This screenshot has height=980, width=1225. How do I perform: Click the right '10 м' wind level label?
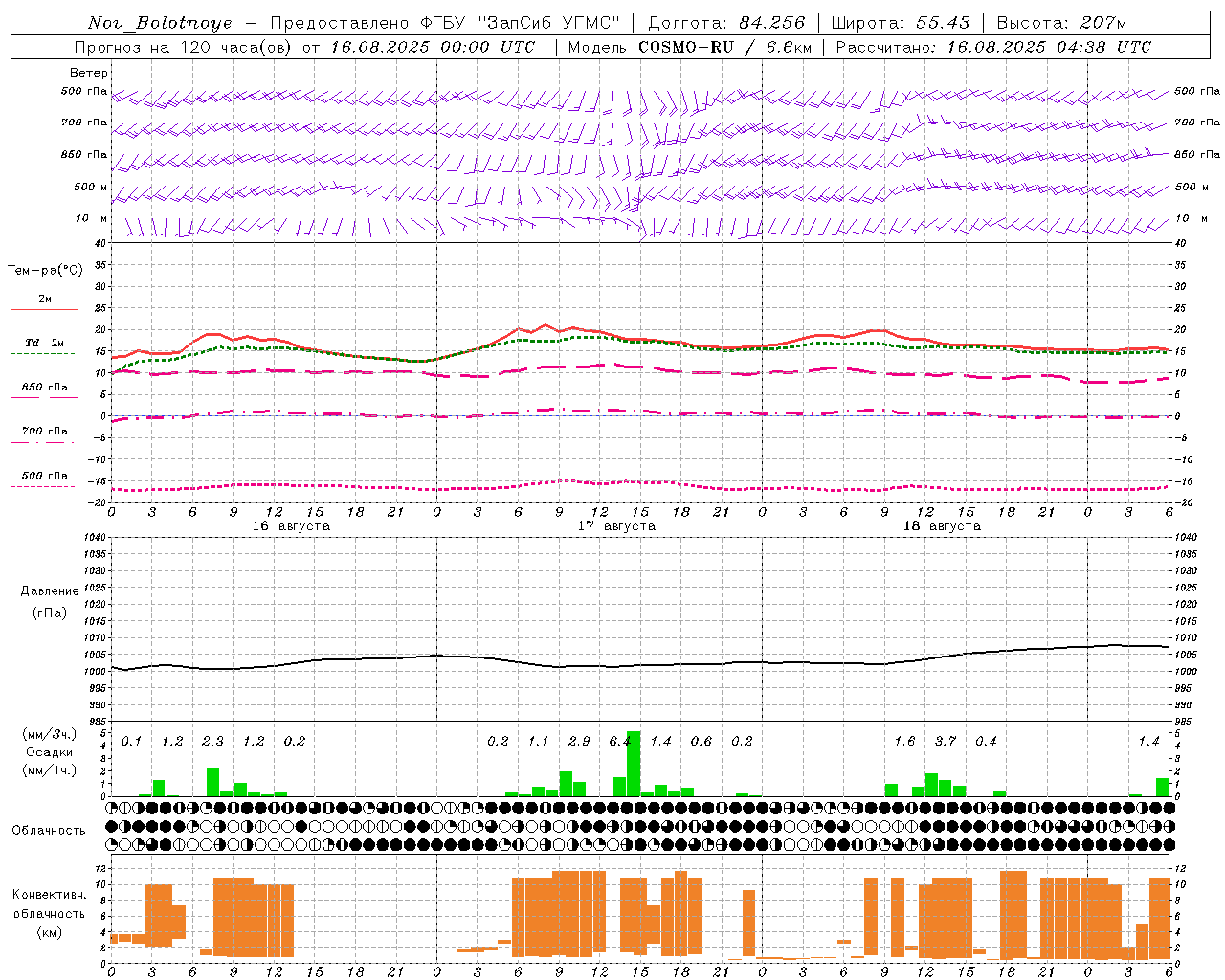point(1191,218)
